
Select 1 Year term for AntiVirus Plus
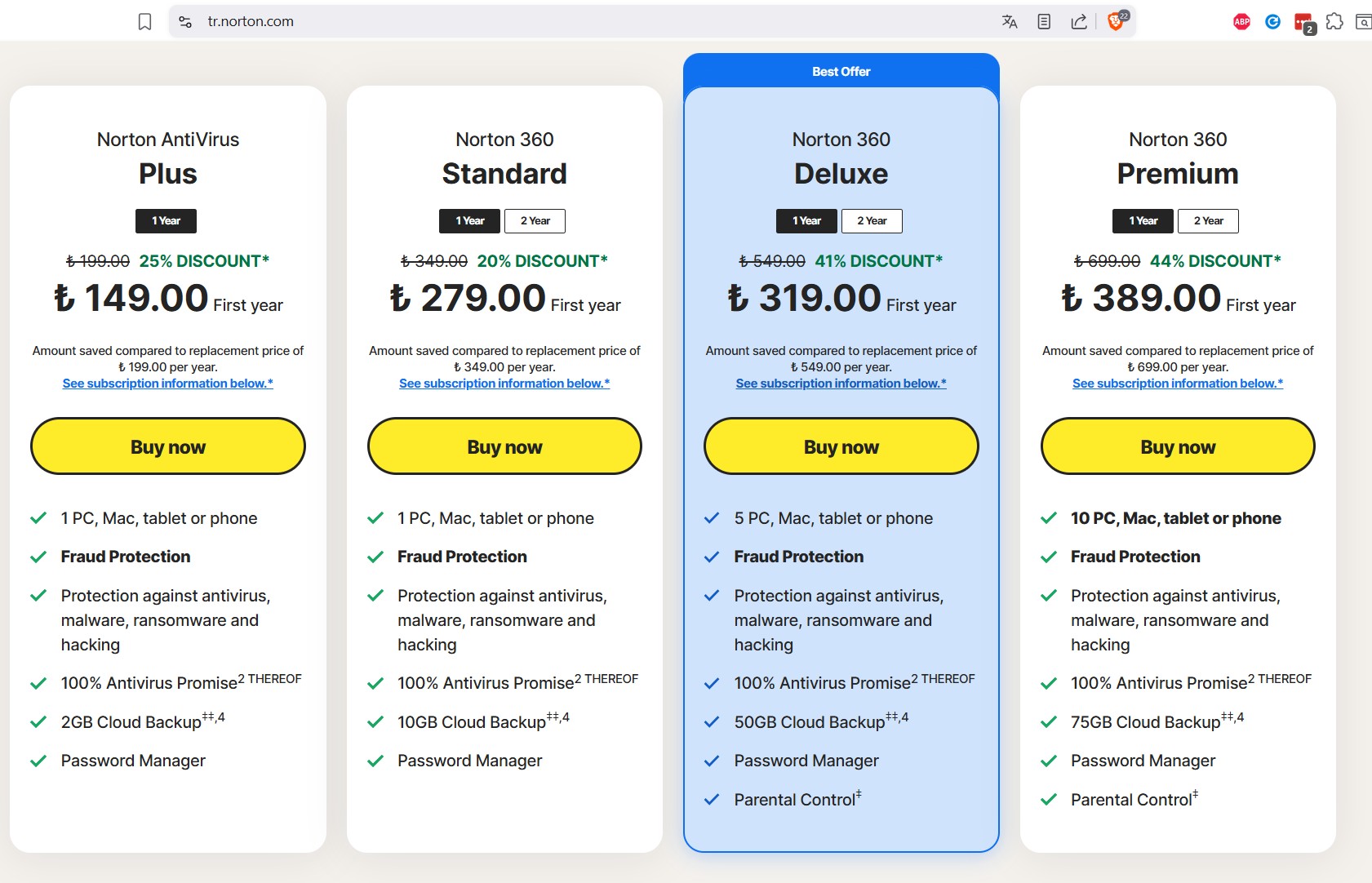coord(166,221)
